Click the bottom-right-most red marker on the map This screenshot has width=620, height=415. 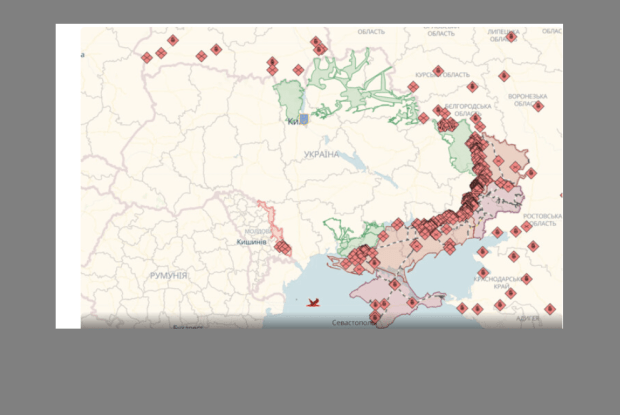point(549,310)
